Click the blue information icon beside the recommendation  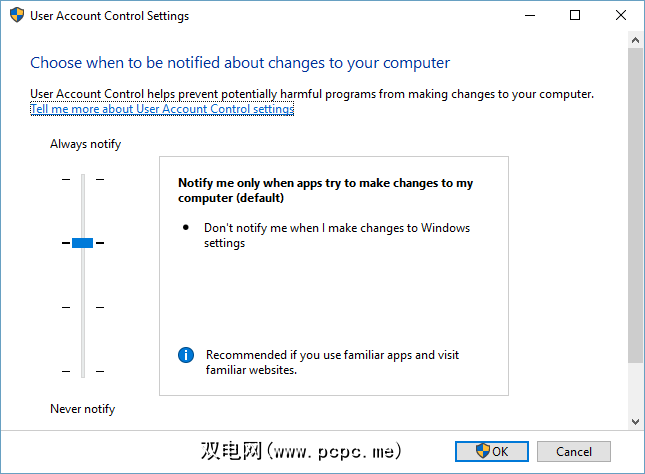click(185, 355)
